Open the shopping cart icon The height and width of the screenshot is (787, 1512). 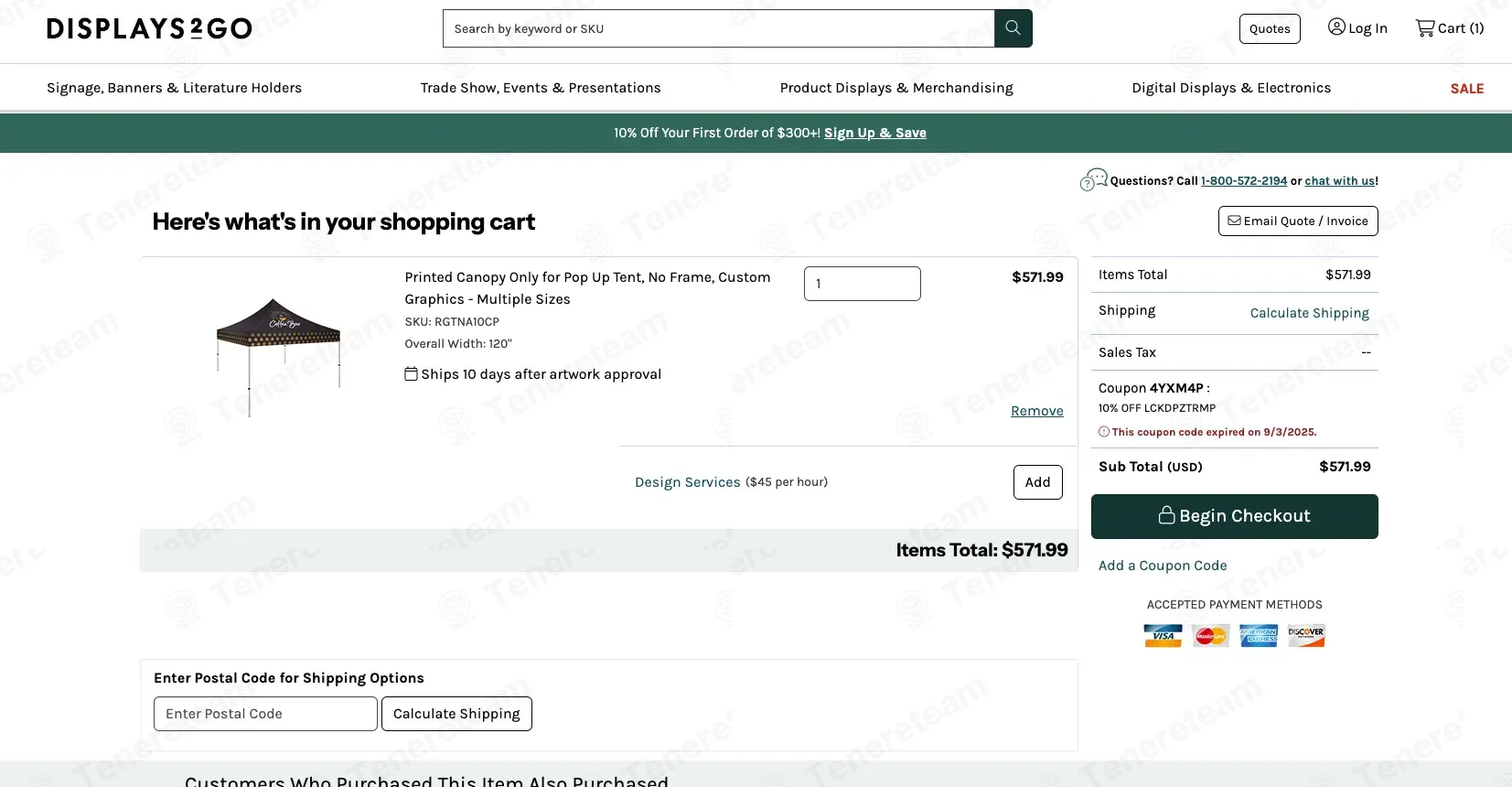1424,28
